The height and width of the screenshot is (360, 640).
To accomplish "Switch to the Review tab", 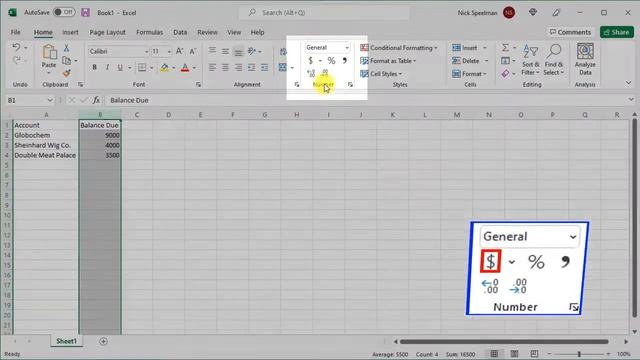I will pos(207,32).
